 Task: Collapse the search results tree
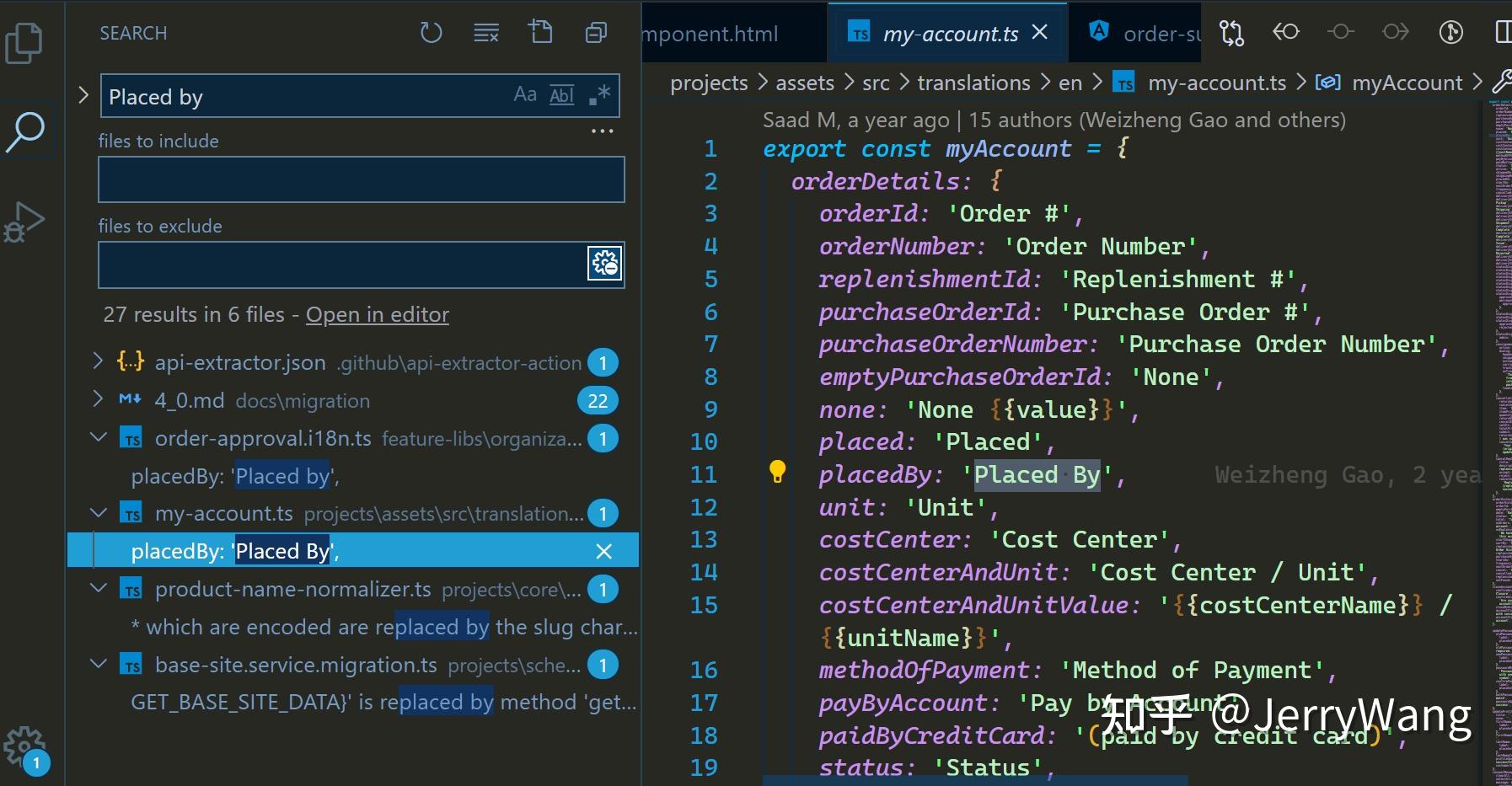tap(595, 32)
